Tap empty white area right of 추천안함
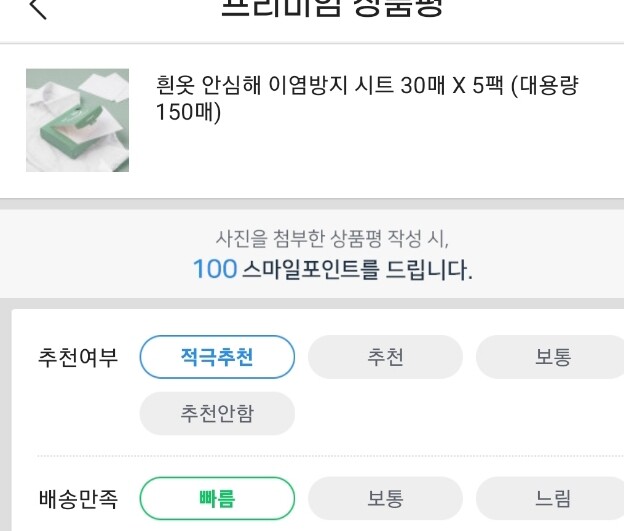This screenshot has width=624, height=531. click(x=458, y=413)
